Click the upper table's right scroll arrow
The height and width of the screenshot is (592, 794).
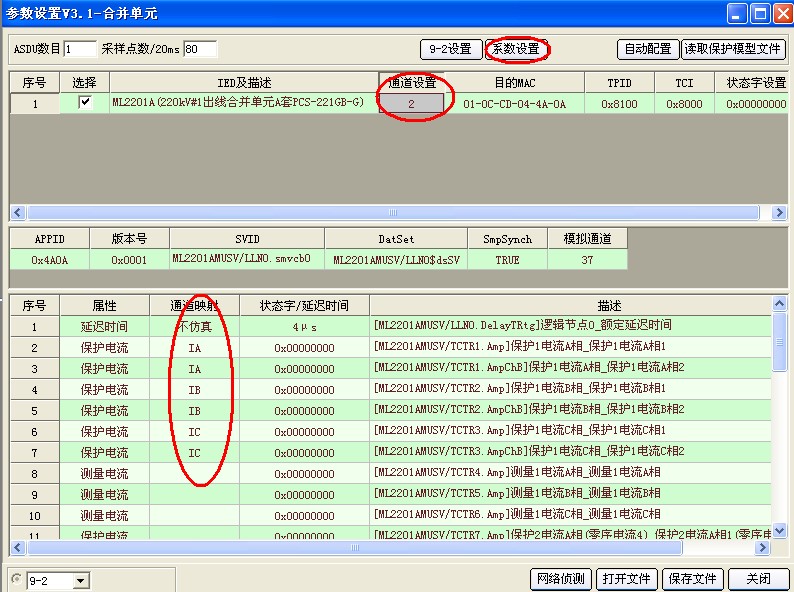(779, 213)
